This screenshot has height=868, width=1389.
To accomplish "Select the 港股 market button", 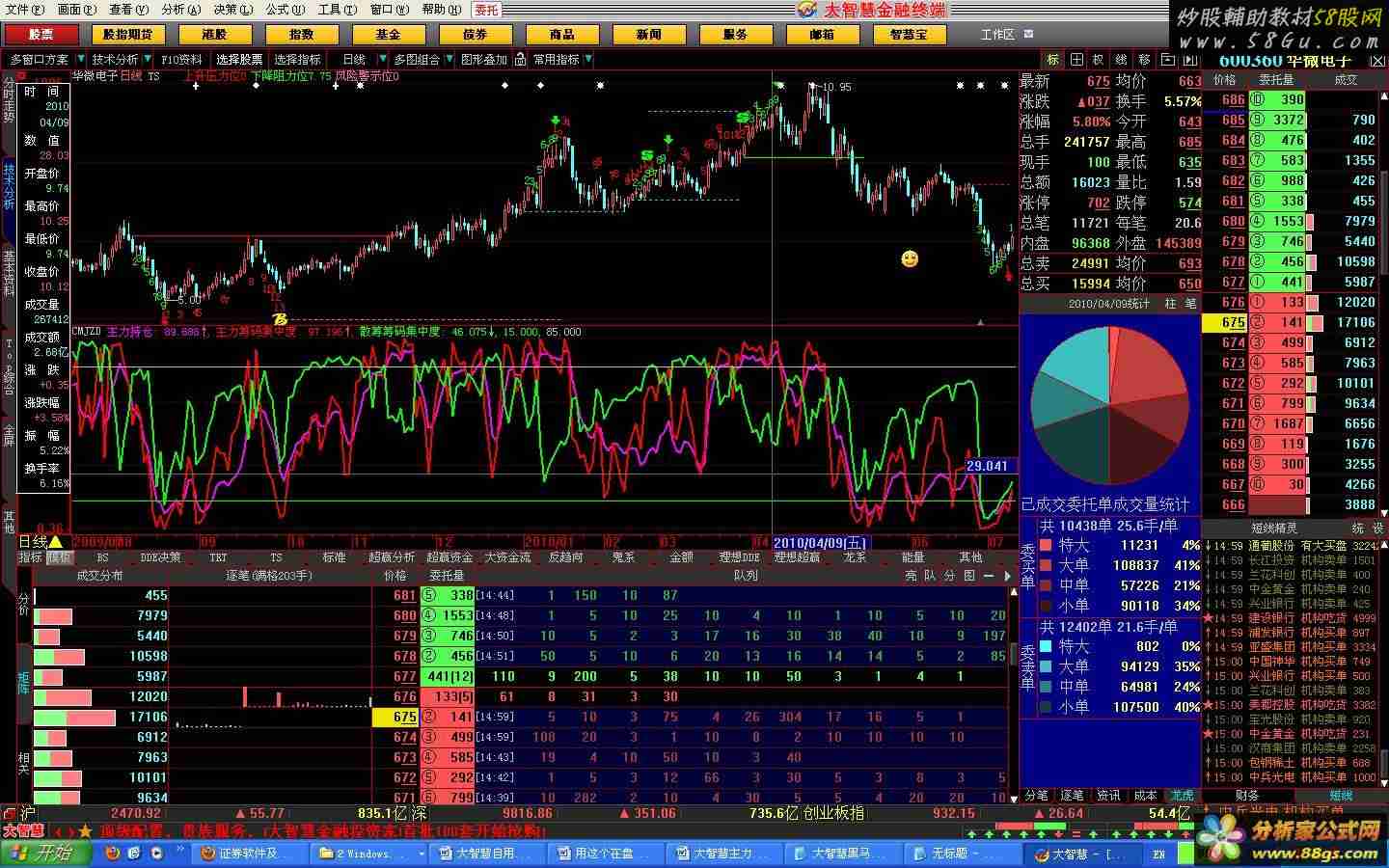I will pos(215,34).
